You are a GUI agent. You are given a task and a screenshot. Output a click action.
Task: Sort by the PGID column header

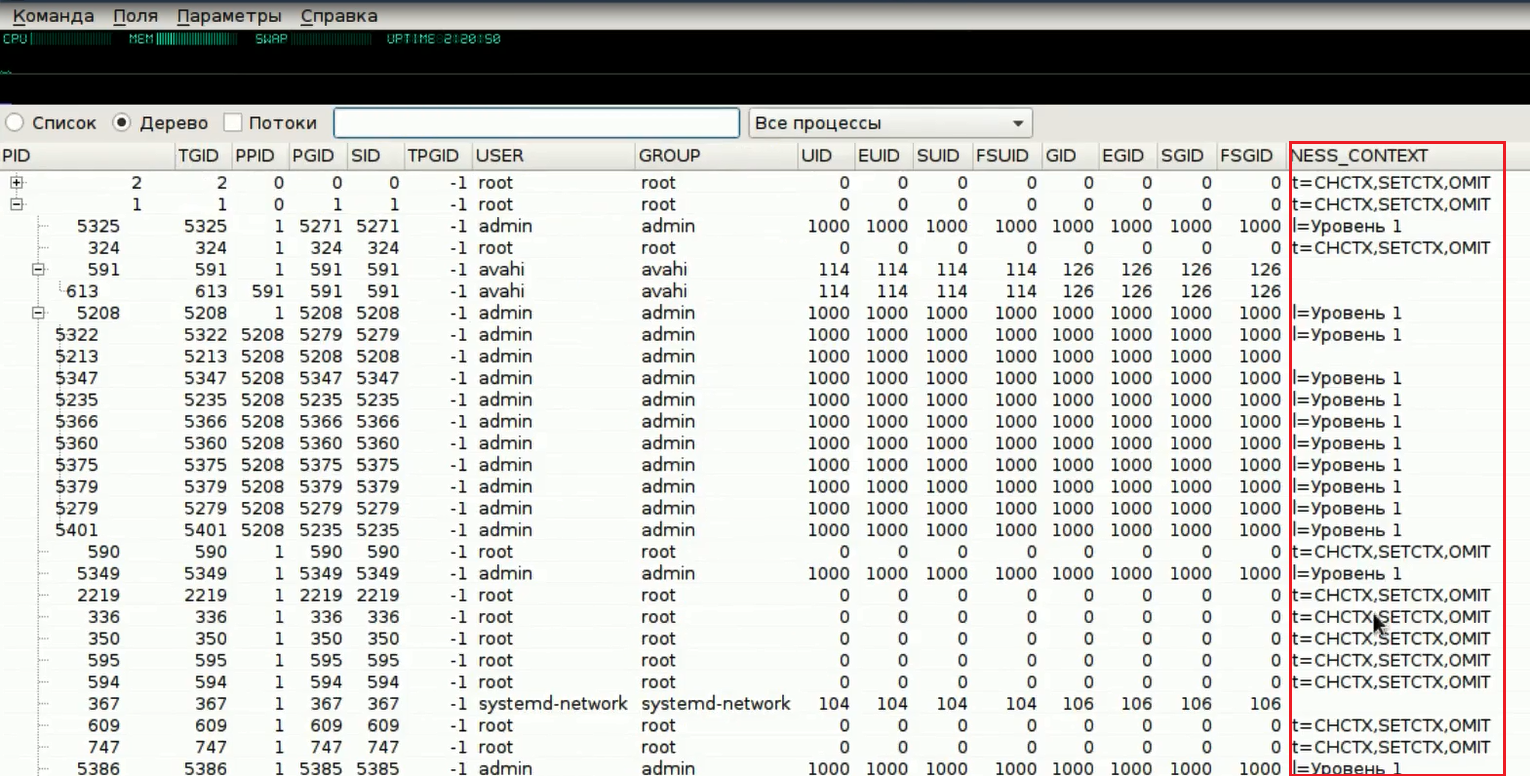(x=318, y=155)
